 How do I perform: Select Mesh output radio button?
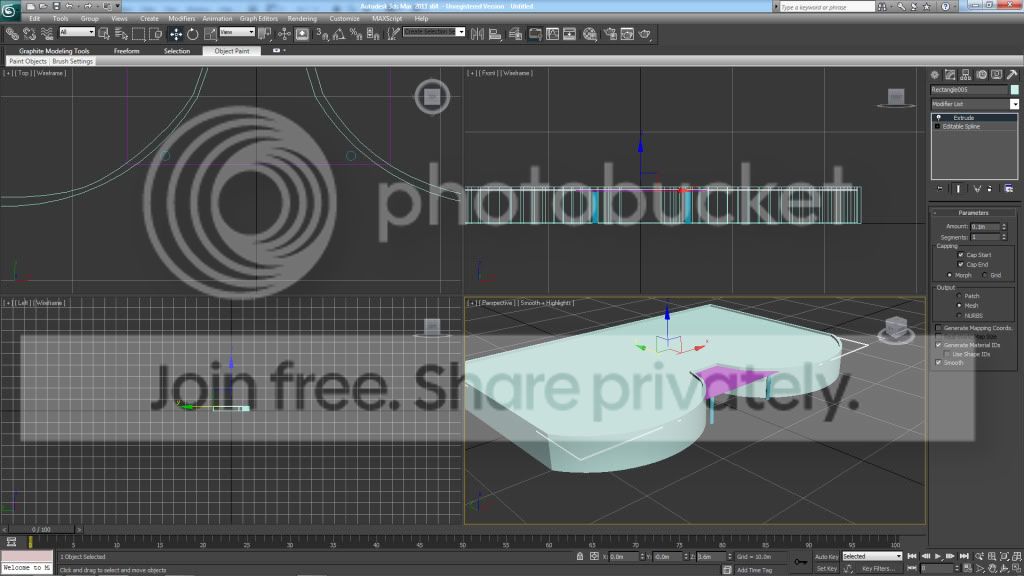click(x=959, y=306)
